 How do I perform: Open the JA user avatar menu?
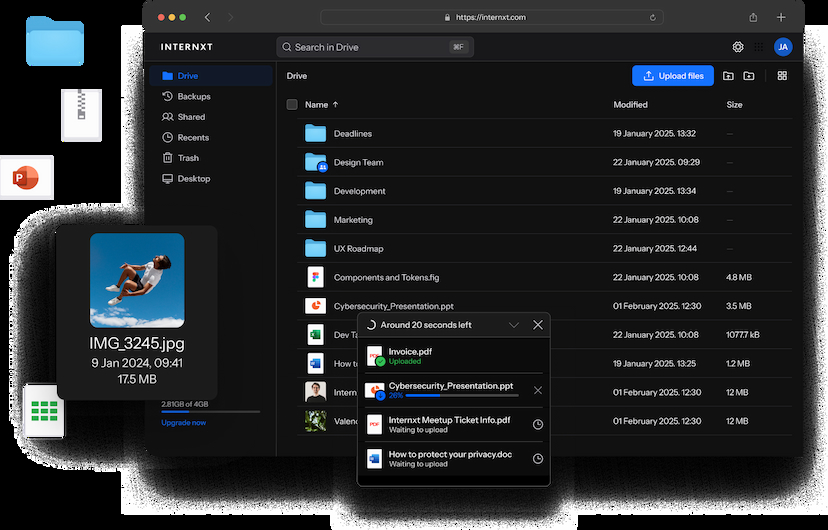pos(783,47)
